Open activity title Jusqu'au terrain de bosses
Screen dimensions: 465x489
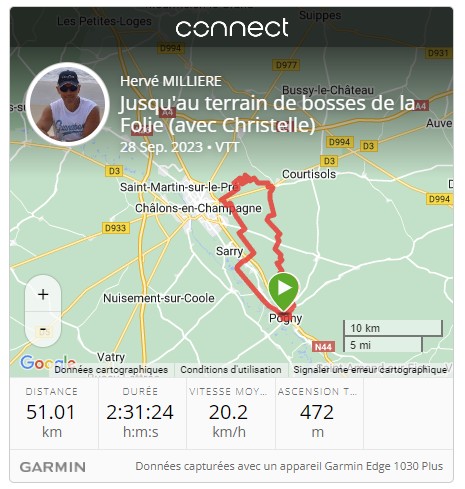coord(267,114)
